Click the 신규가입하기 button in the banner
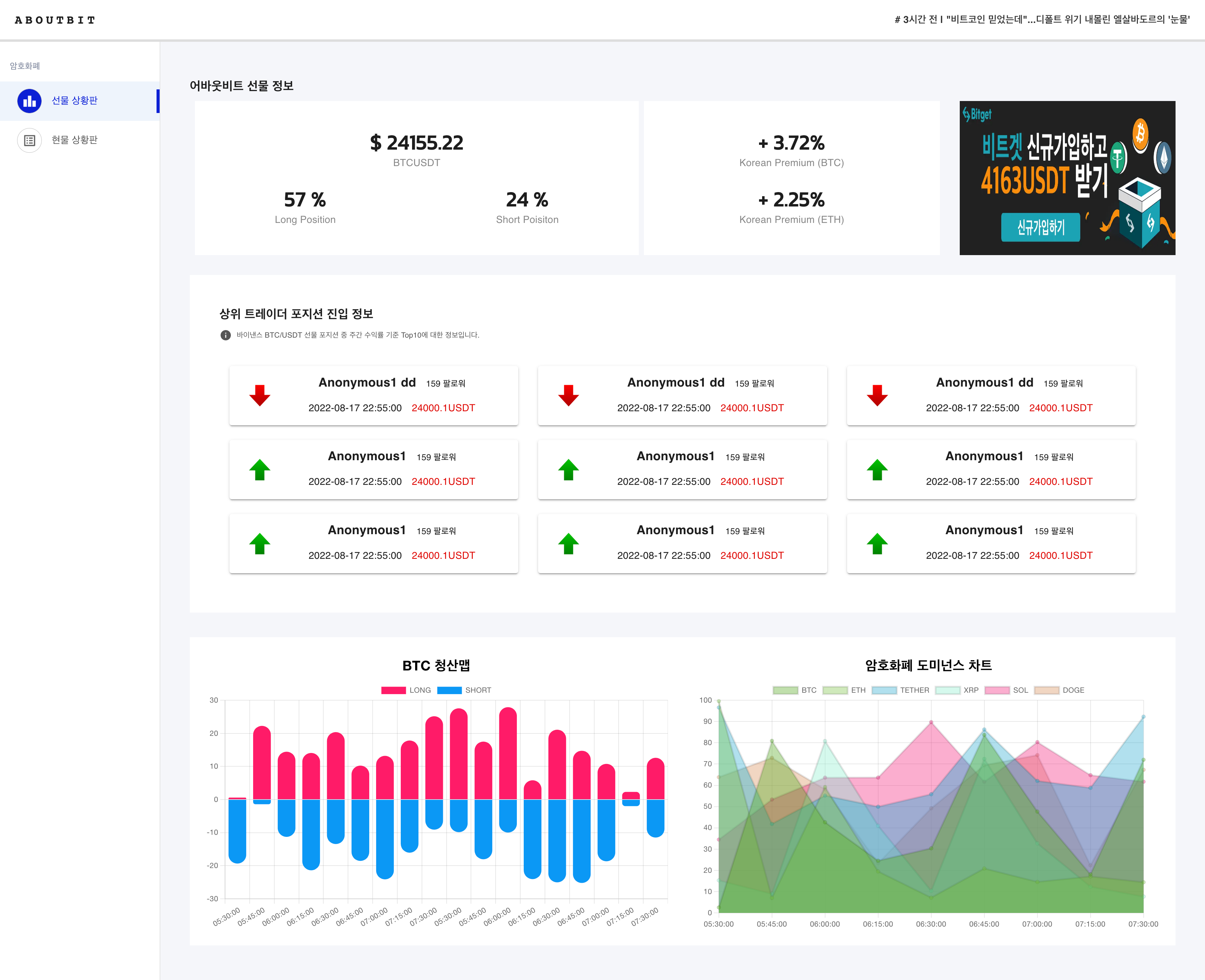The image size is (1205, 980). tap(1040, 227)
